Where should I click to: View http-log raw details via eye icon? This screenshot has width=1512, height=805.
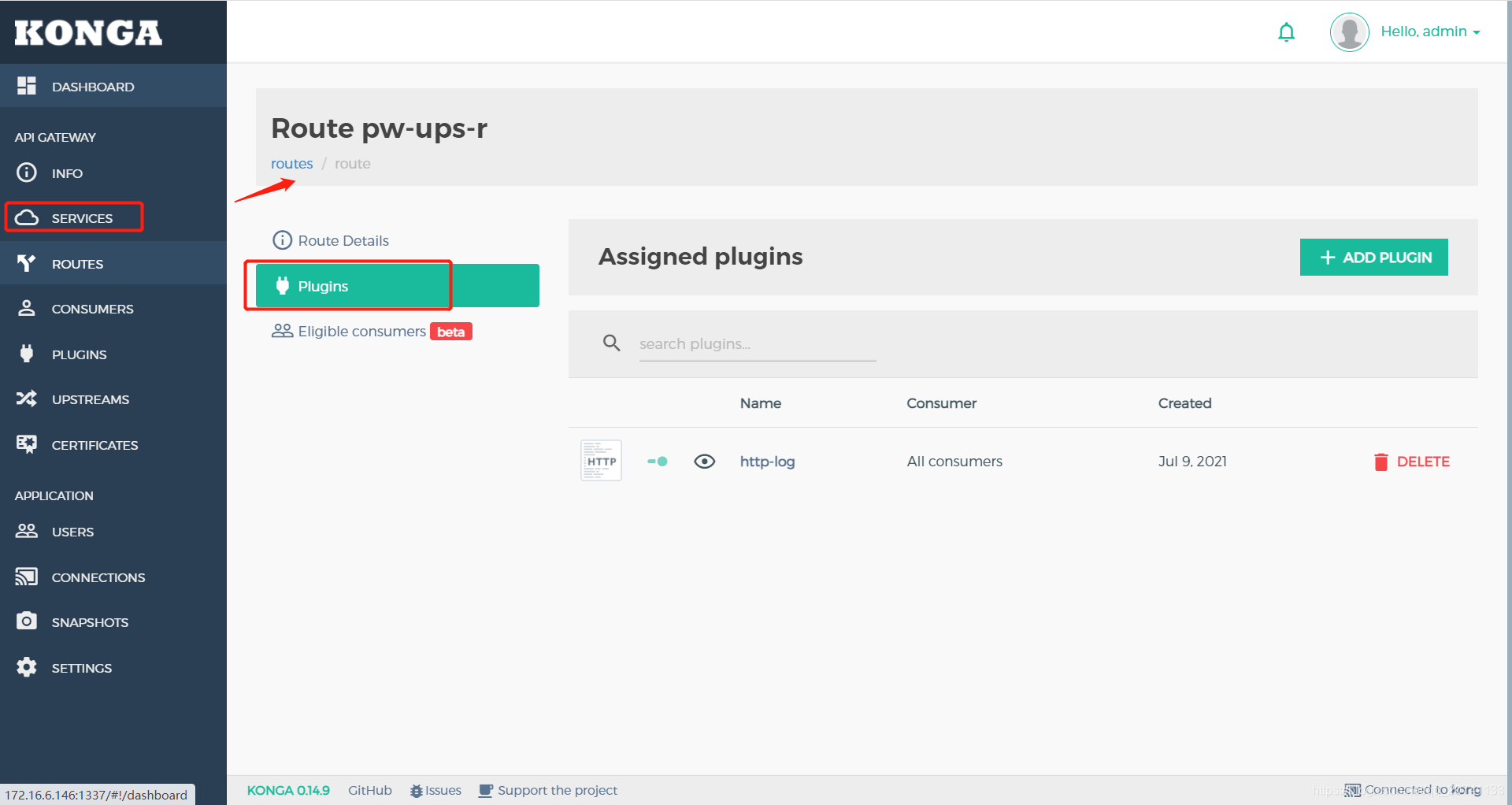705,462
